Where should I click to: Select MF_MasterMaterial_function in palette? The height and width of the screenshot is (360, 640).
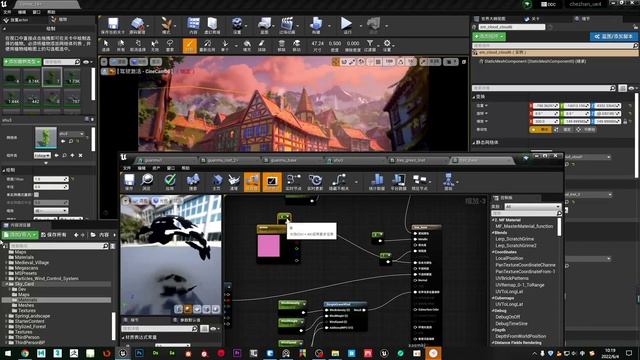(x=524, y=226)
